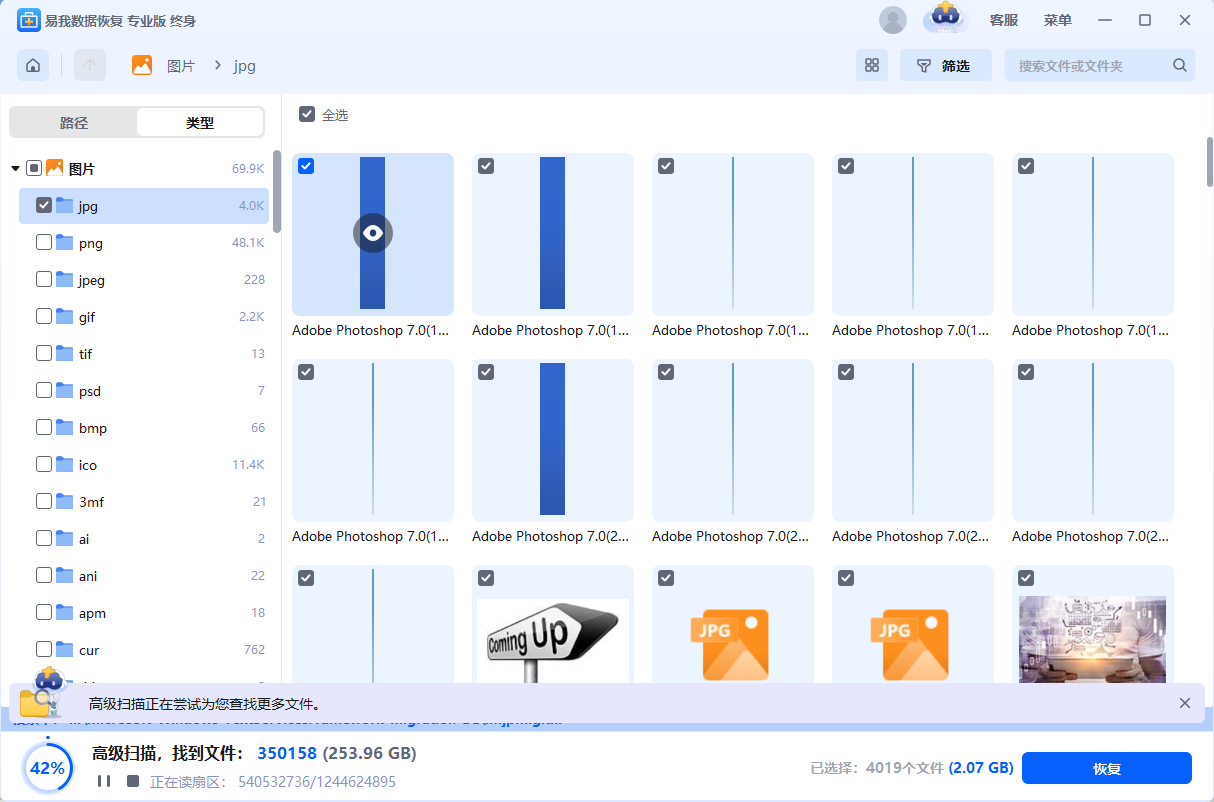Image resolution: width=1214 pixels, height=802 pixels.
Task: Click the magnifier icon in search box
Action: tap(1180, 66)
